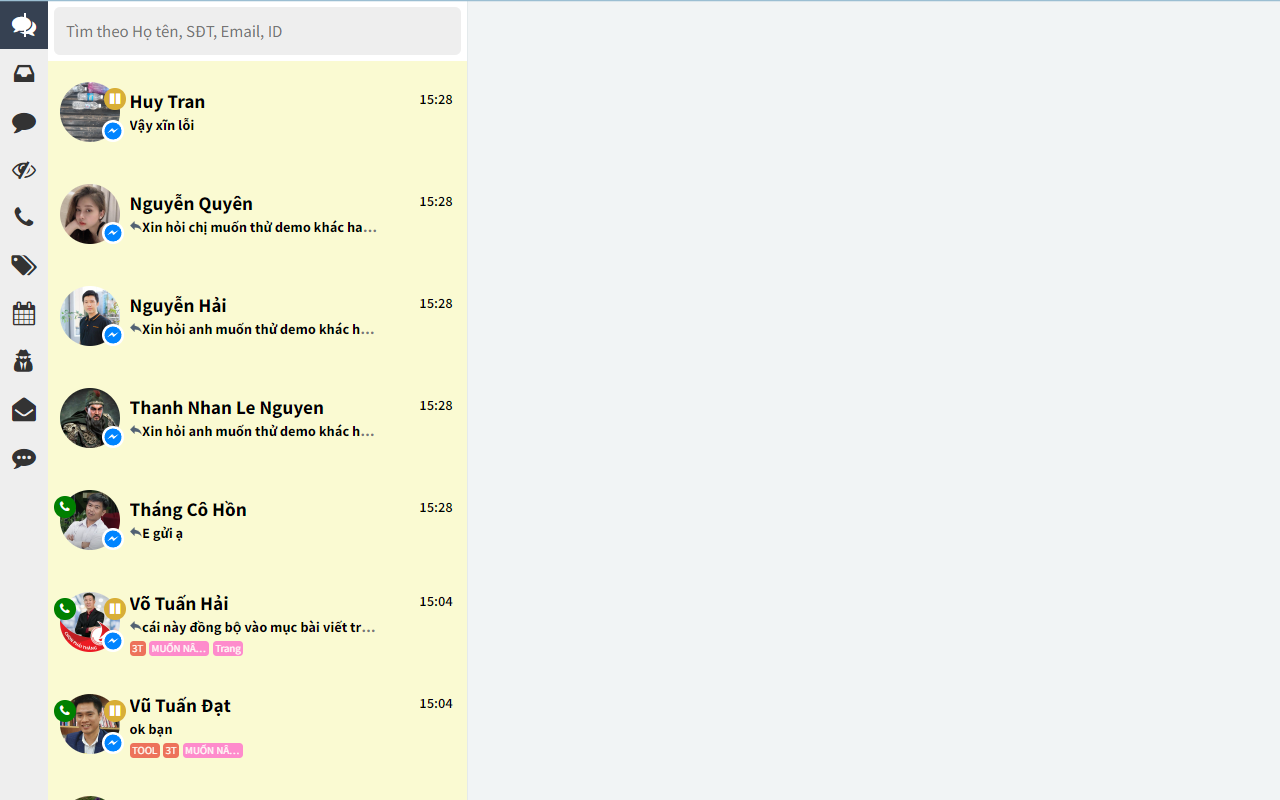Click the 3T tag on Võ Tuấn Hải
Viewport: 1280px width, 800px height.
click(x=138, y=649)
